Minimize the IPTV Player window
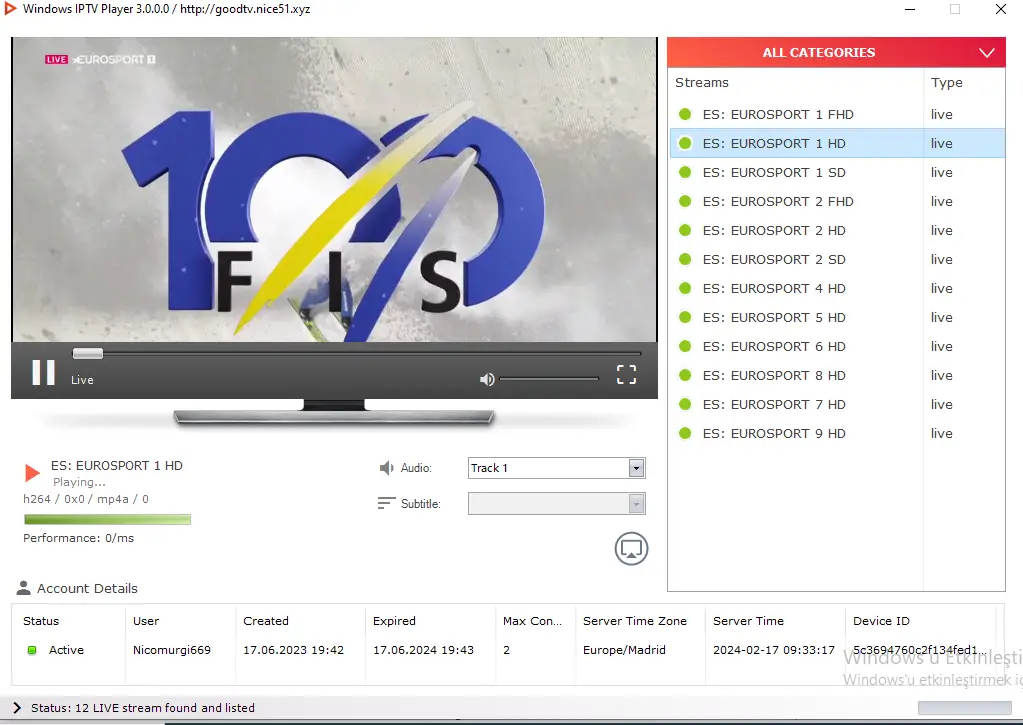Image resolution: width=1023 pixels, height=725 pixels. tap(910, 9)
